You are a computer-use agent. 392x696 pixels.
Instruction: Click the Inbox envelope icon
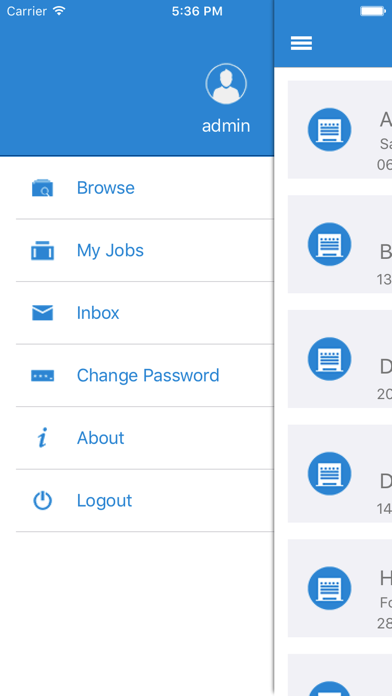point(43,313)
